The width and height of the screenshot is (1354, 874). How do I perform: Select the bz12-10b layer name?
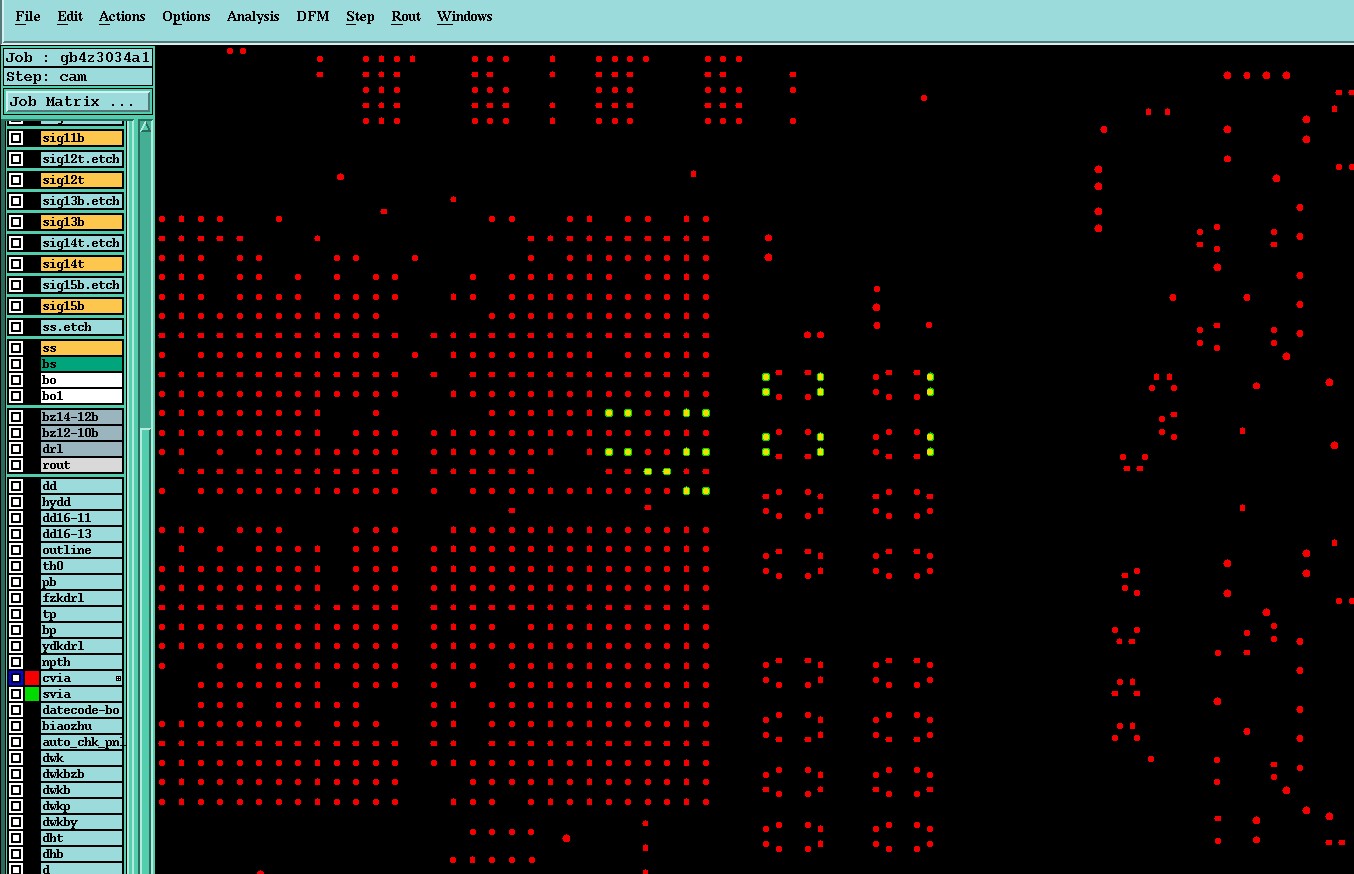click(x=82, y=433)
